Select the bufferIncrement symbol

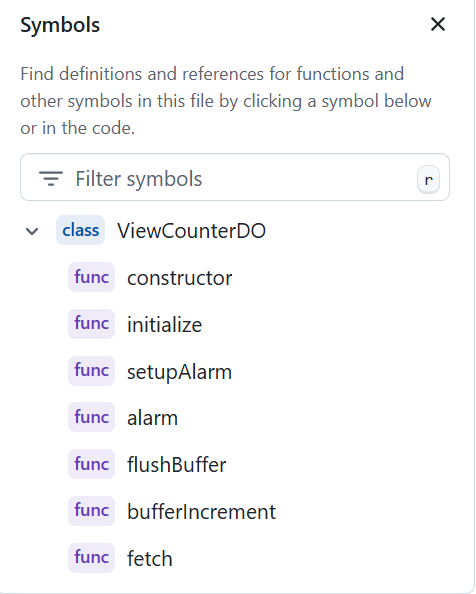tap(201, 512)
